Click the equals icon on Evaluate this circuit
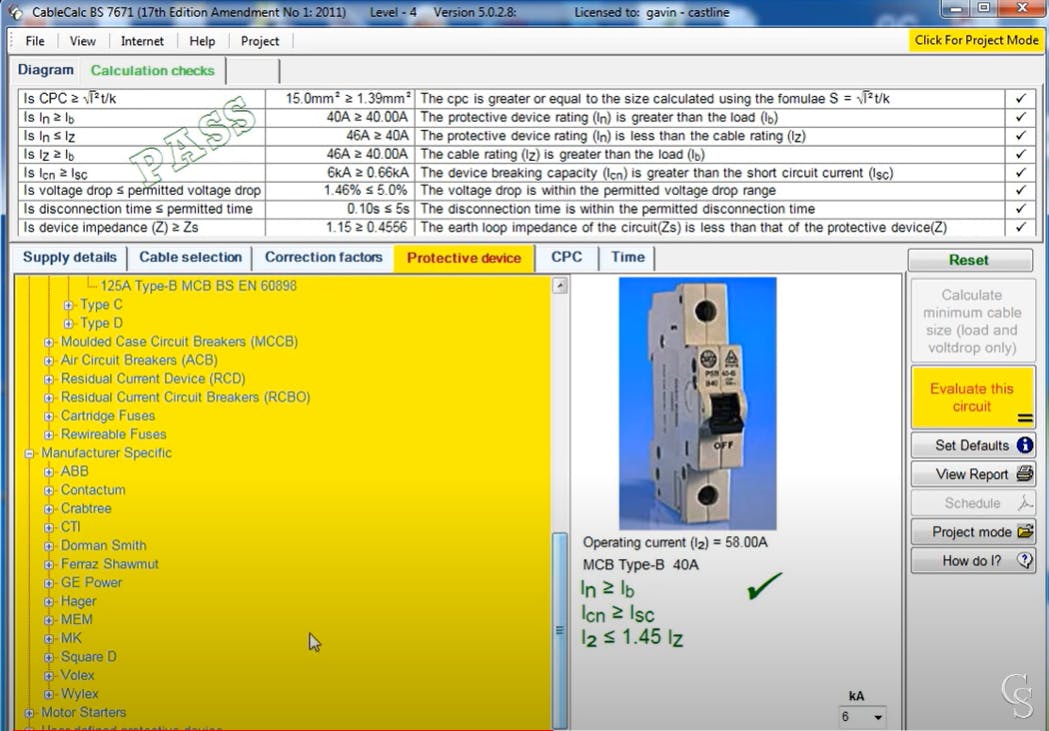Viewport: 1049px width, 731px height. click(1024, 419)
